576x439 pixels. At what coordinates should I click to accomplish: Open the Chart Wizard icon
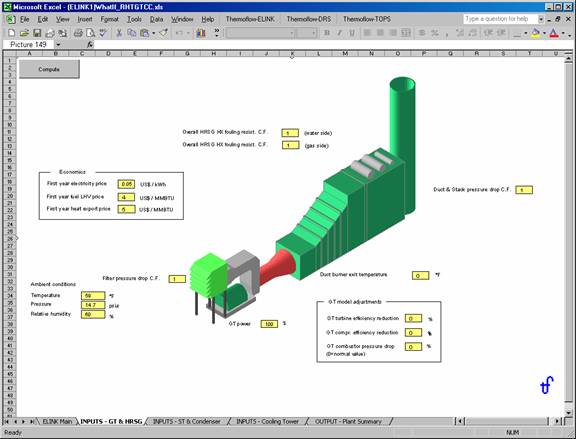tap(201, 33)
